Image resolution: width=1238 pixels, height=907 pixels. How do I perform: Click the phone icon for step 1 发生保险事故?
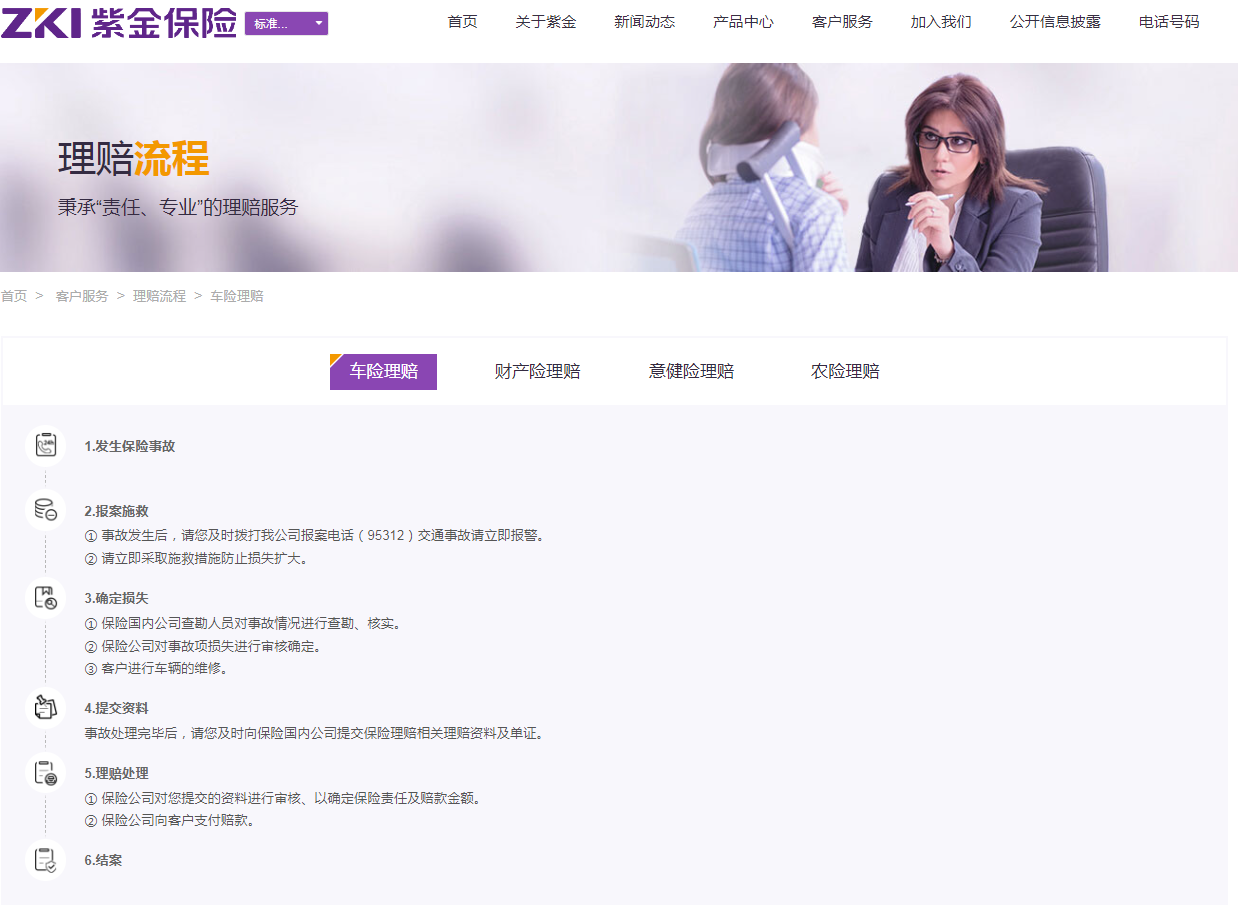coord(45,445)
